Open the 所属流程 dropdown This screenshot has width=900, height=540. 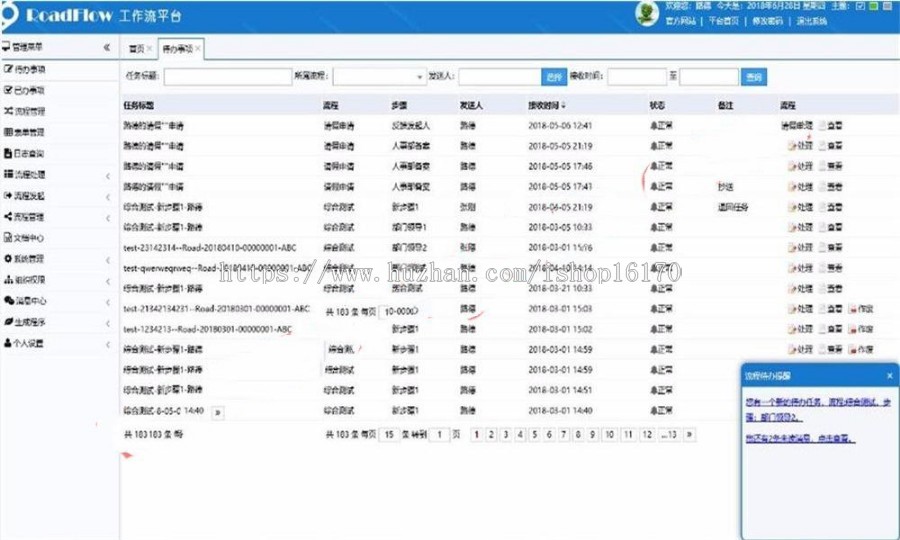(x=379, y=77)
